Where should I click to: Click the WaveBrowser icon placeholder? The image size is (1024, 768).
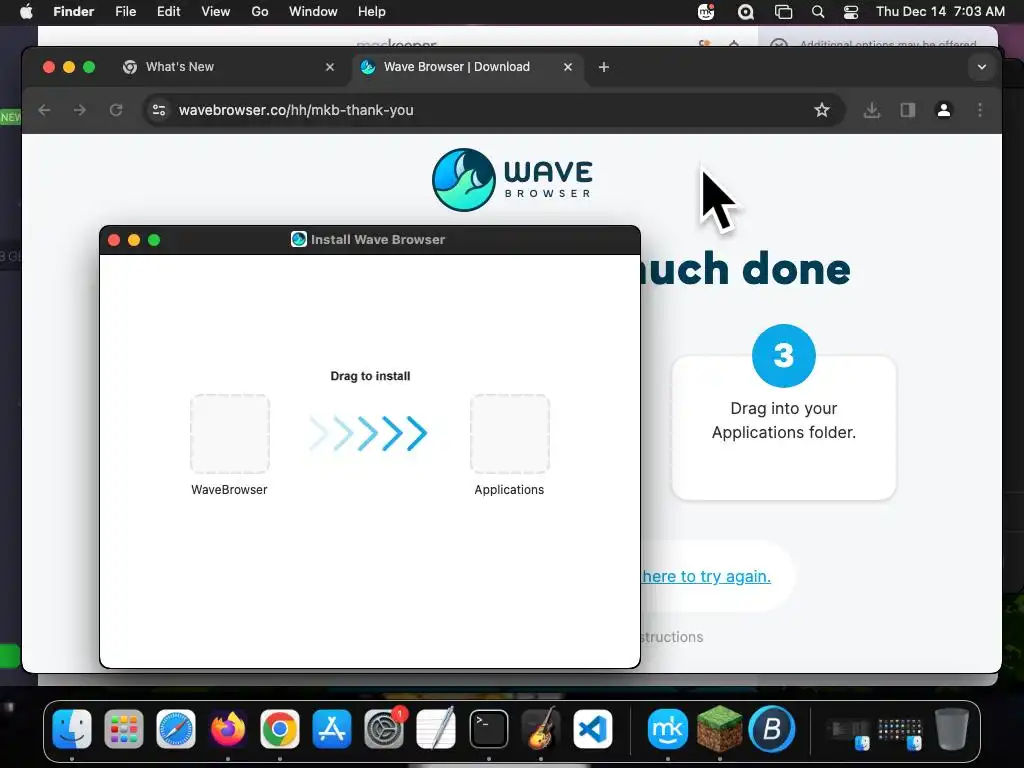point(230,434)
